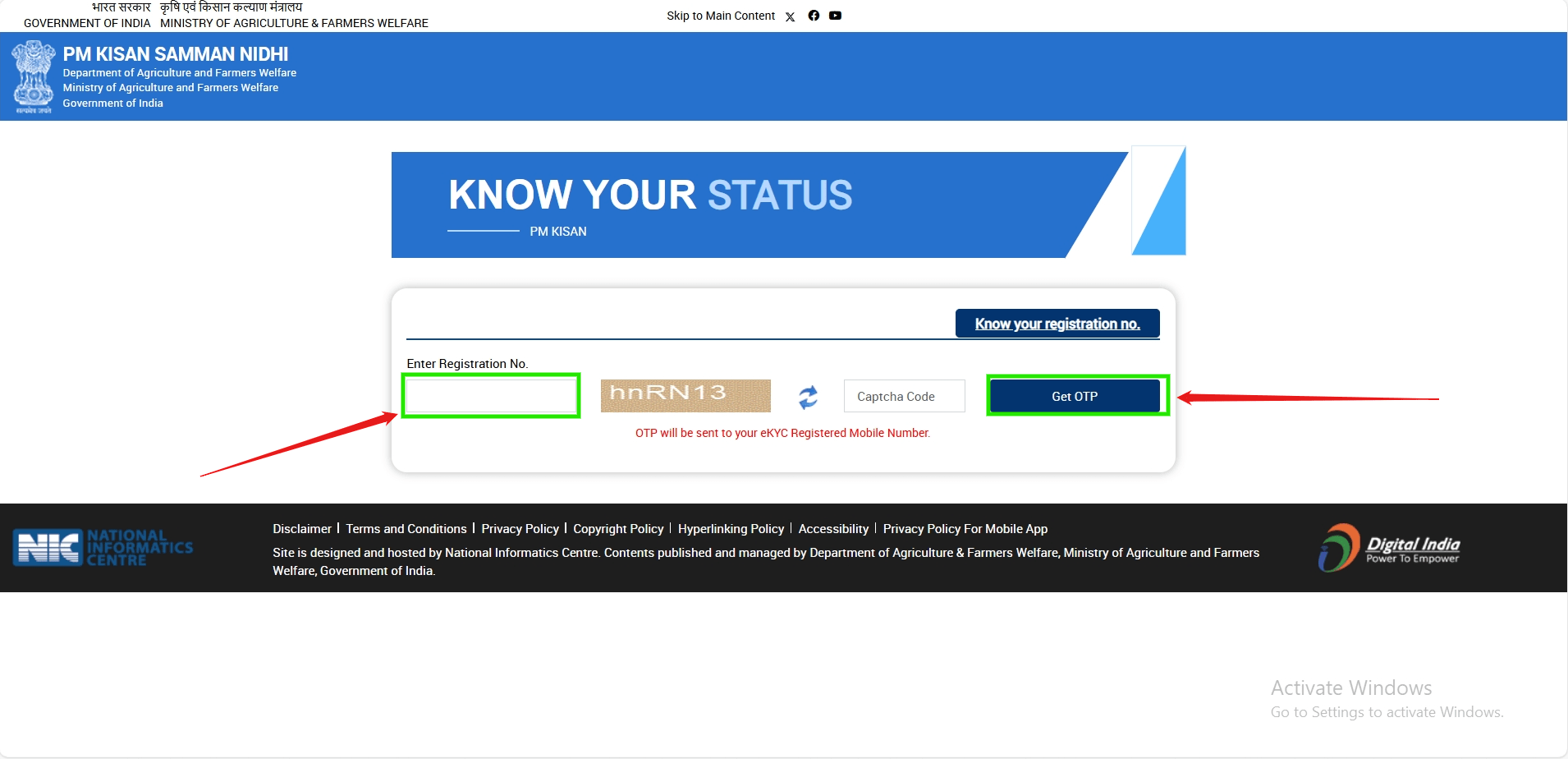Focus the Enter Registration No. field
The image size is (1568, 759).
click(491, 396)
